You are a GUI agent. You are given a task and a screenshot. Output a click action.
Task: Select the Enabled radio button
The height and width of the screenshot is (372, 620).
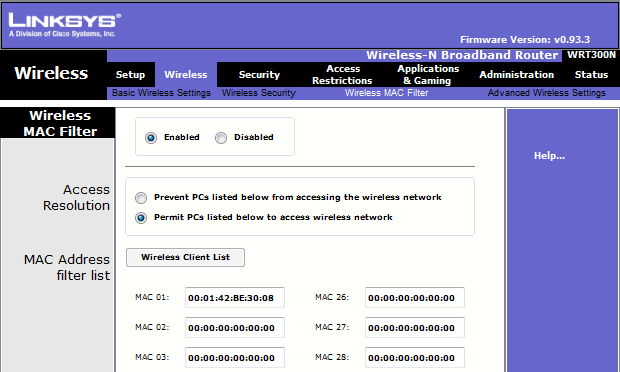click(x=151, y=138)
